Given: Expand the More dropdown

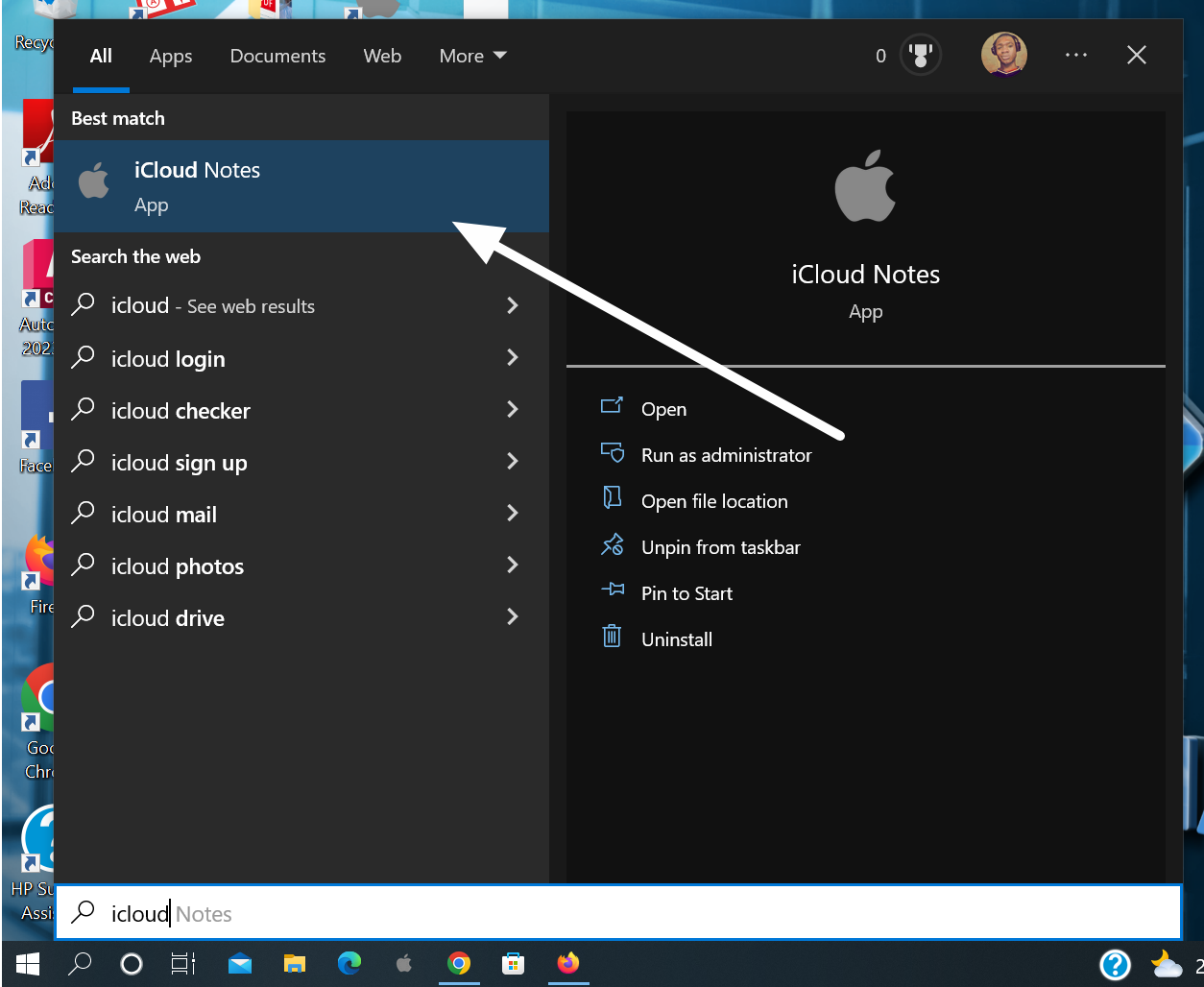Looking at the screenshot, I should point(472,56).
